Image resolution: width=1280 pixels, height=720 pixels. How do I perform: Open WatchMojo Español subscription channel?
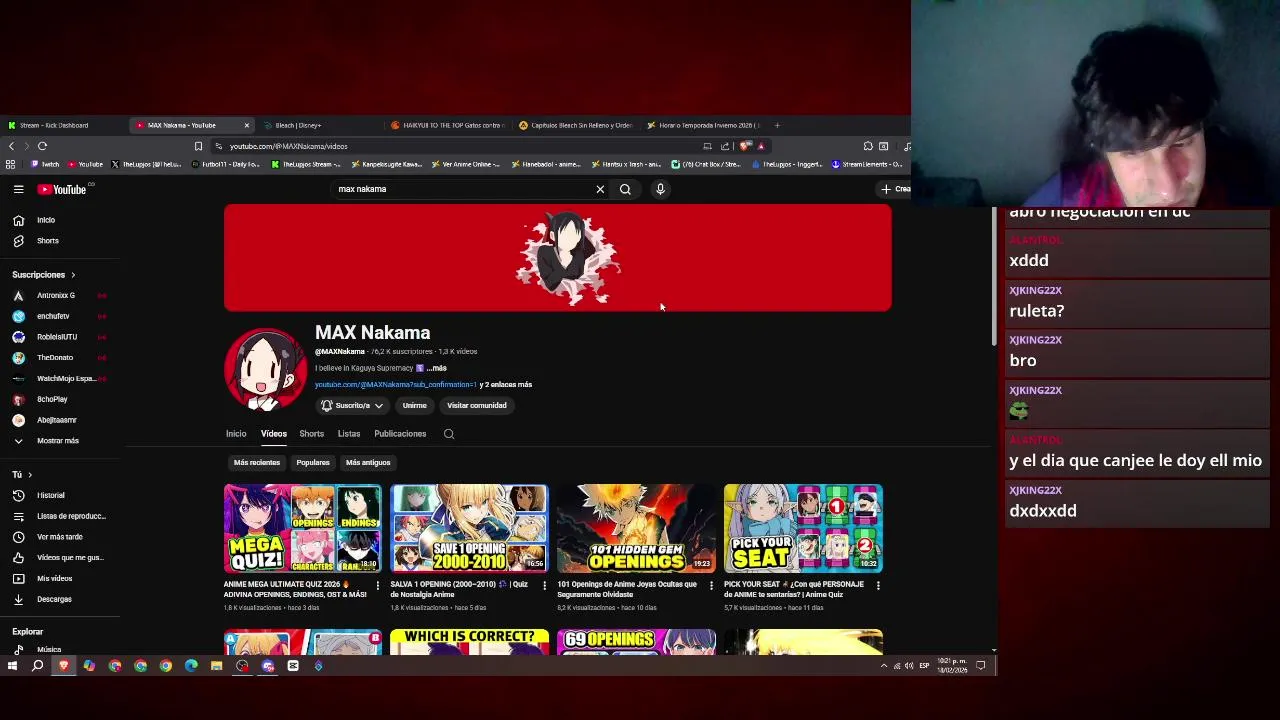coord(62,378)
